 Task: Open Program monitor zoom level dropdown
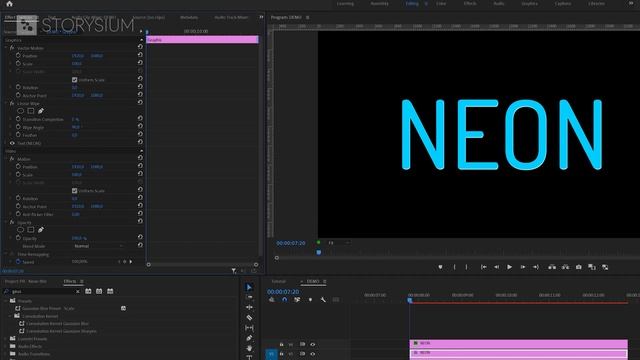[339, 243]
